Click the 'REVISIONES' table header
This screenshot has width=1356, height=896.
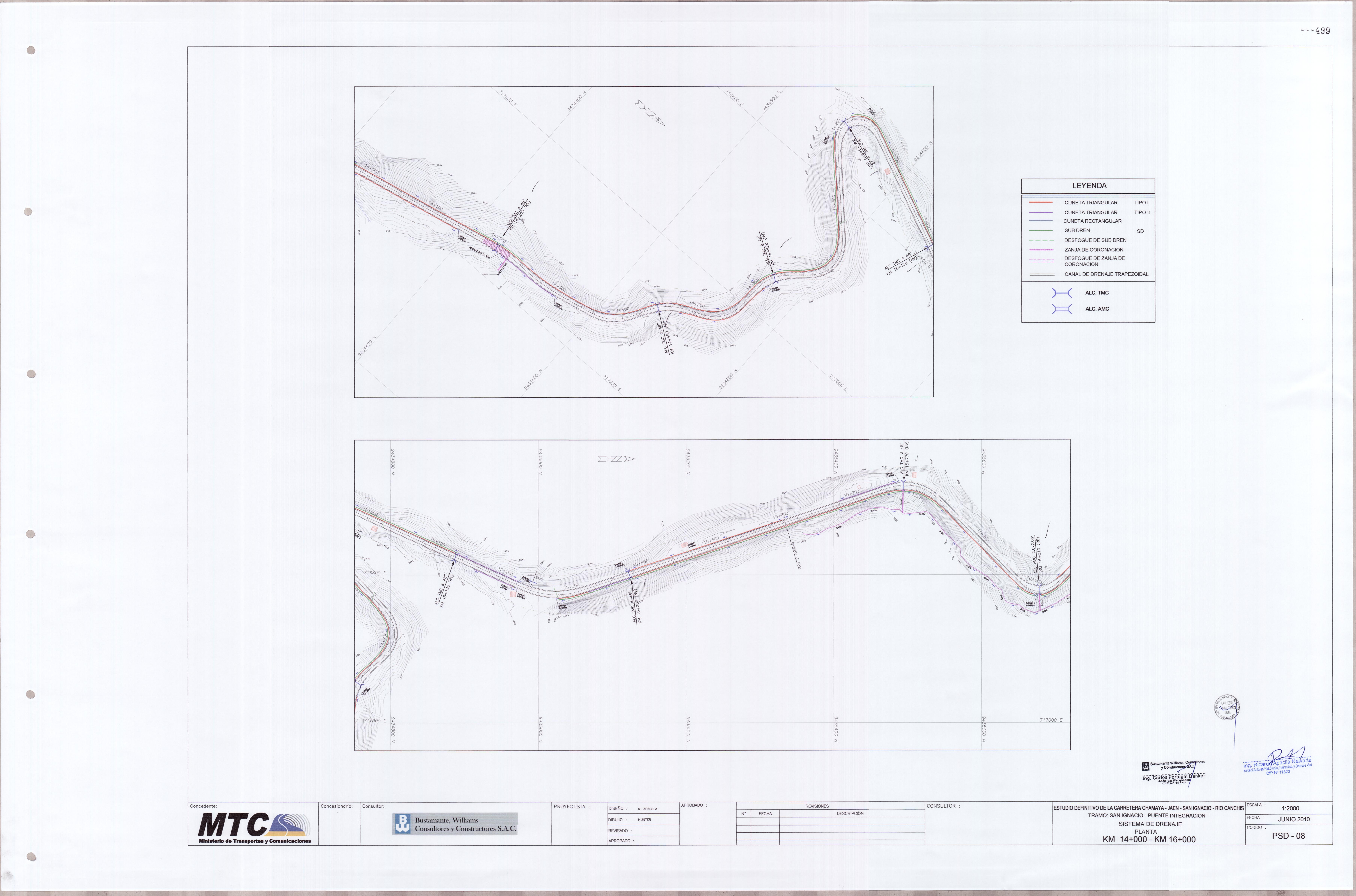[x=817, y=806]
